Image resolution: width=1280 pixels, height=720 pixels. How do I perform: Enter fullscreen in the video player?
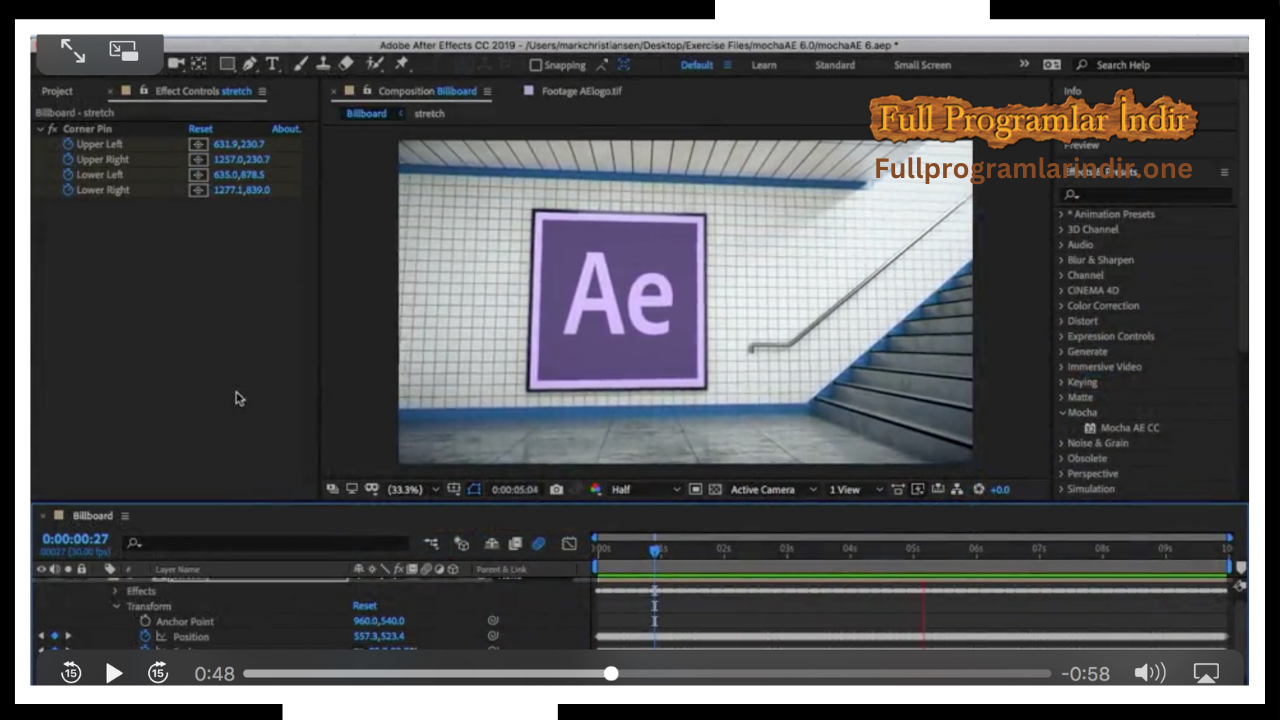[73, 51]
